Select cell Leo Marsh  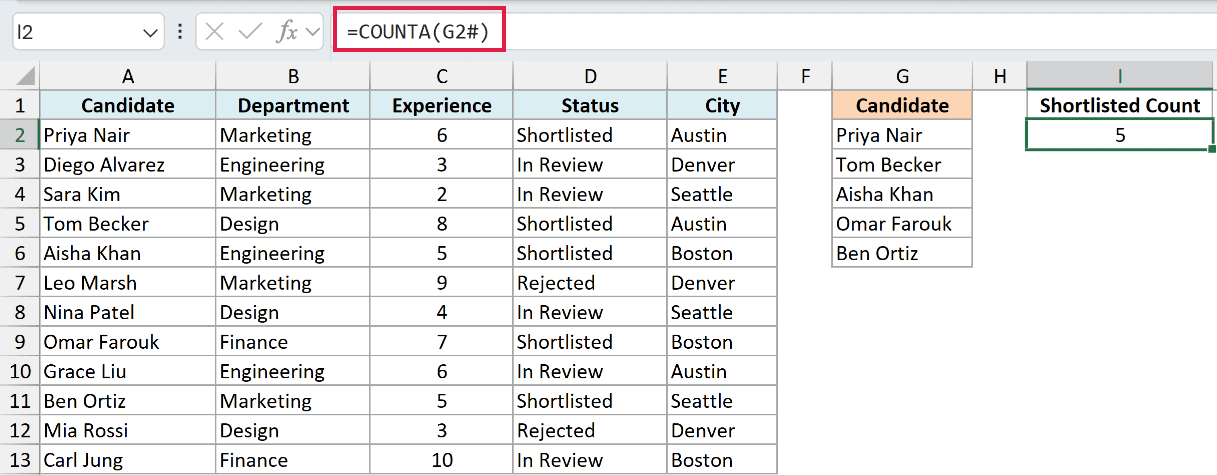point(128,283)
